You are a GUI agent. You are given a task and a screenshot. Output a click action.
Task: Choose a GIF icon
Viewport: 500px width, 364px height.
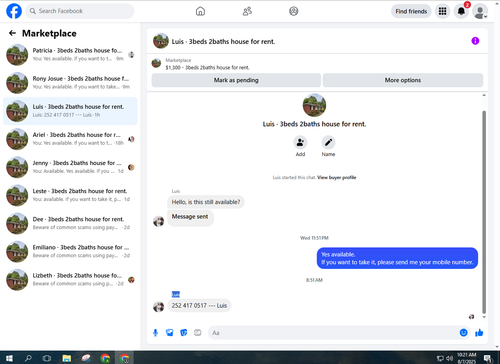click(198, 333)
